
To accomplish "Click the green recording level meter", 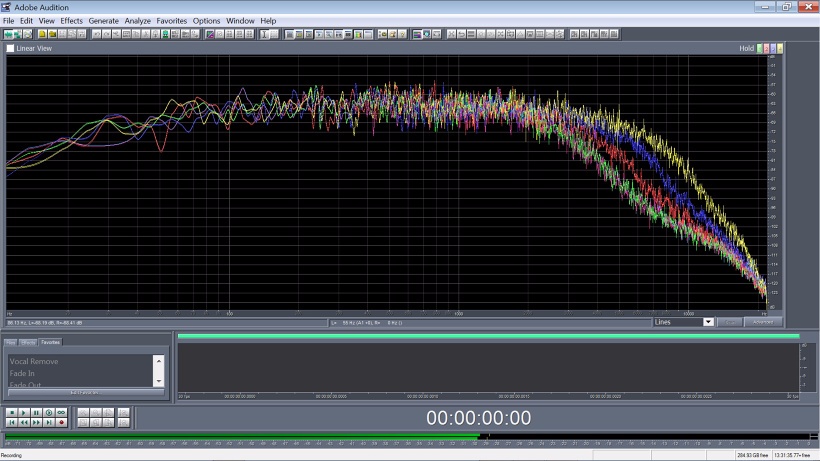I will (242, 435).
